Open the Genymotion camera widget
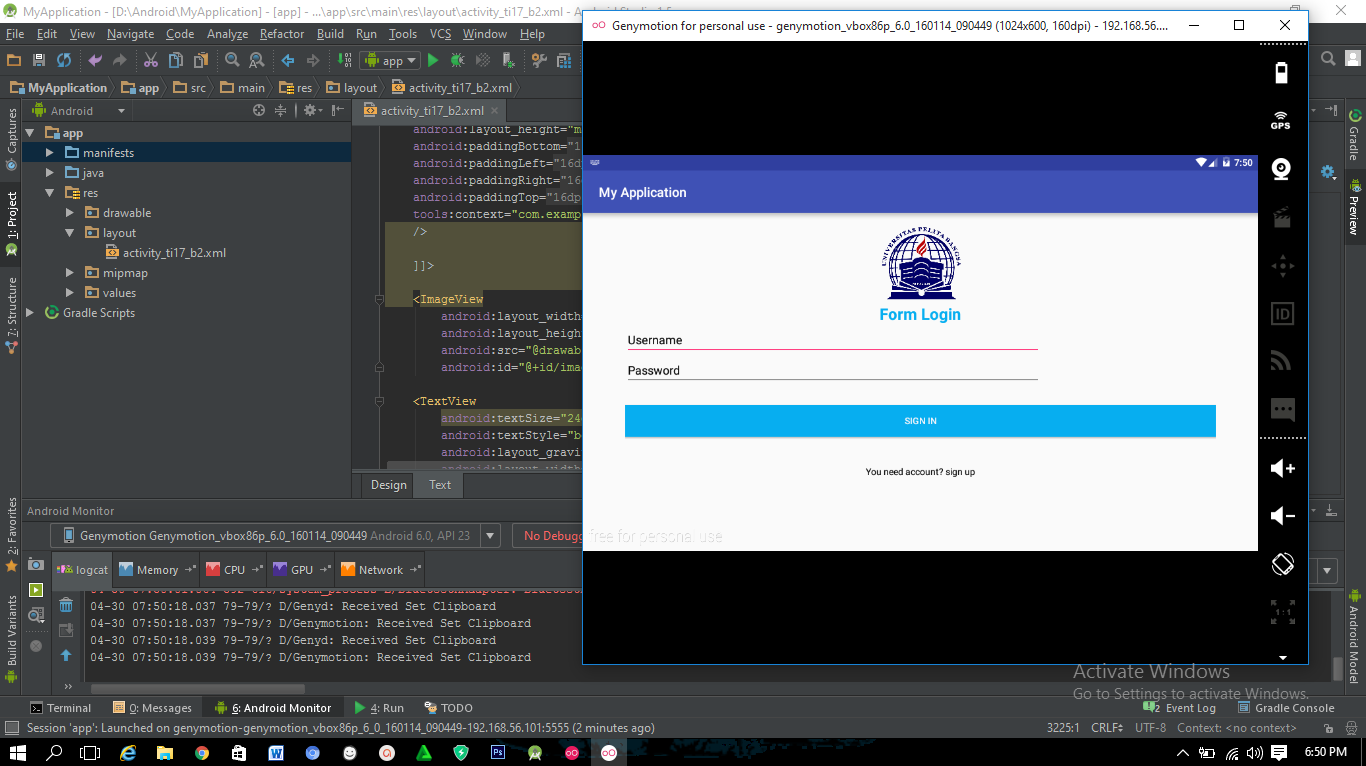 (x=1281, y=169)
